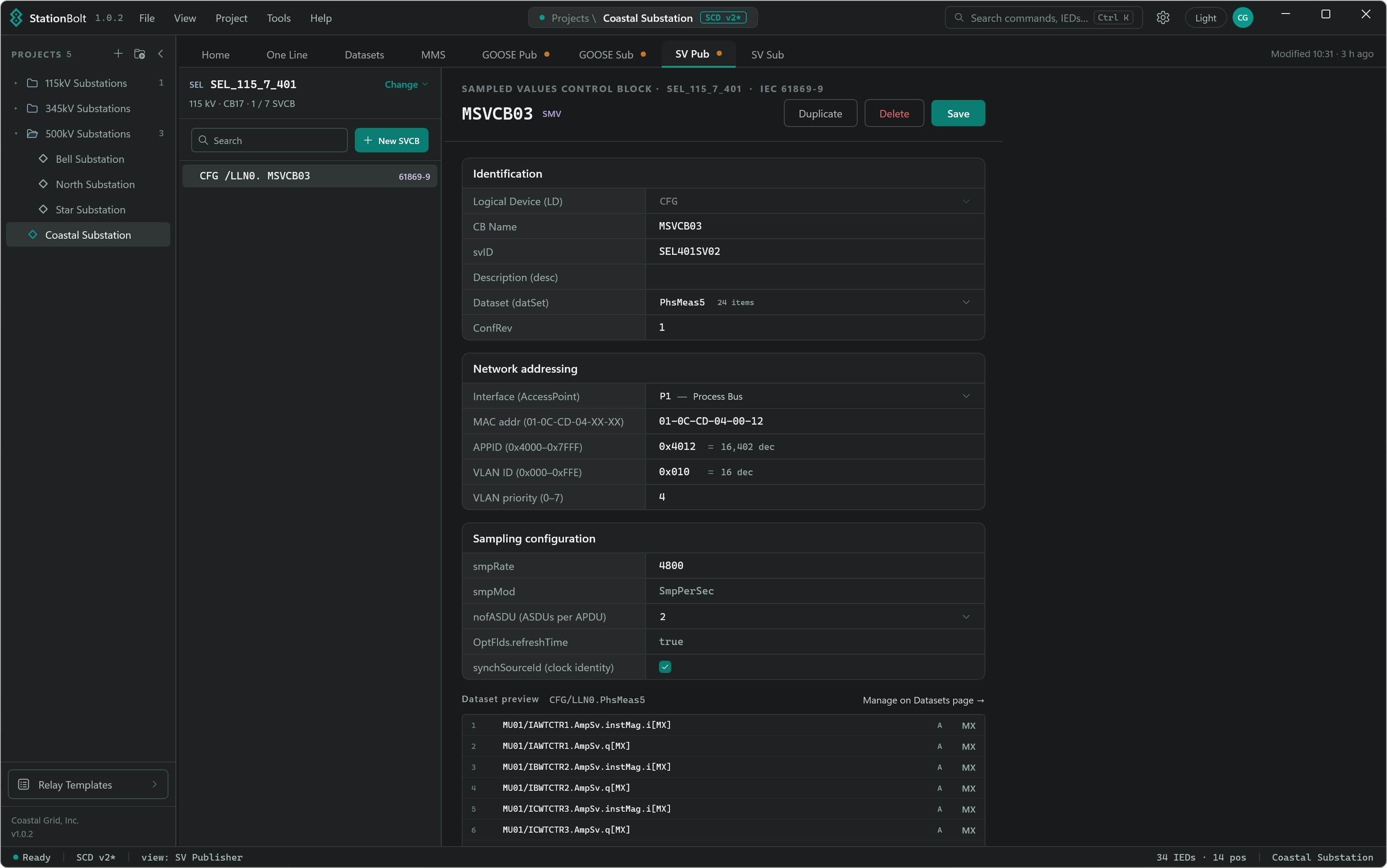Click the Bell Substation diamond icon
This screenshot has height=868, width=1387.
pos(43,158)
